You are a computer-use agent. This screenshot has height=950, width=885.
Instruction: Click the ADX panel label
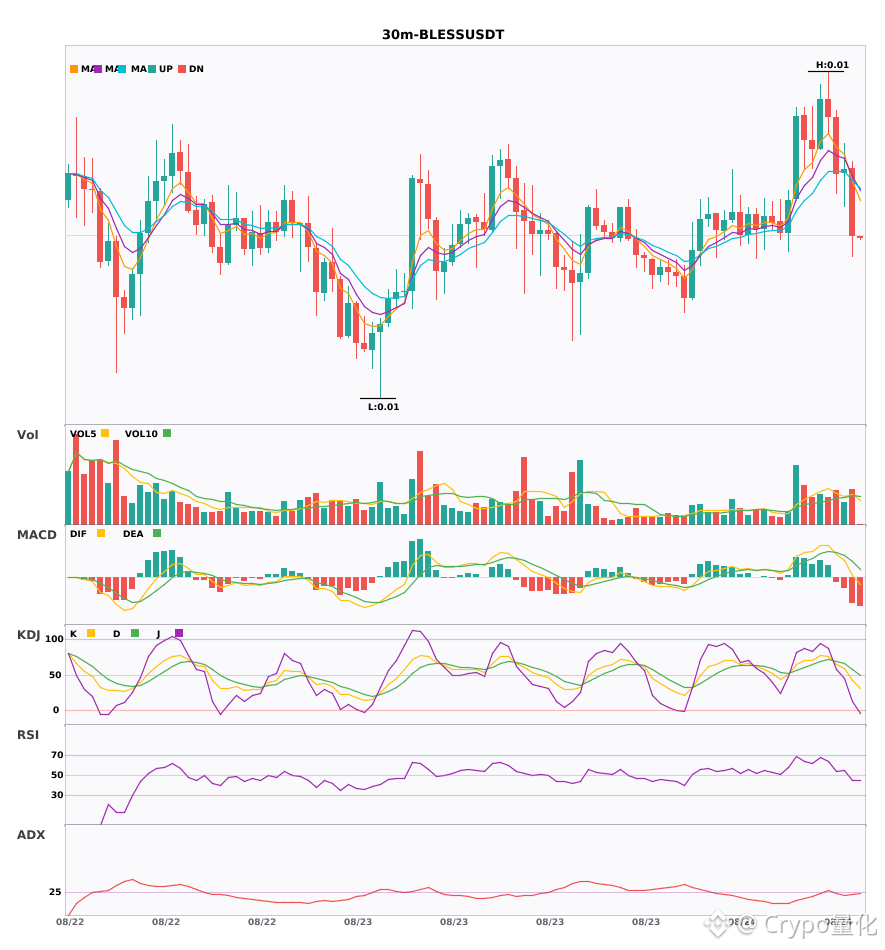pyautogui.click(x=31, y=835)
